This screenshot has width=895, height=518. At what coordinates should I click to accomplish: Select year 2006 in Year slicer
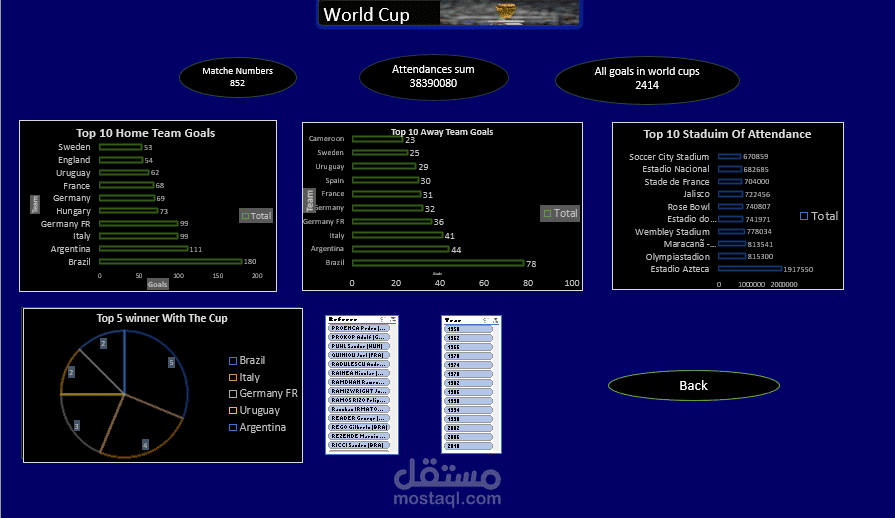(468, 437)
